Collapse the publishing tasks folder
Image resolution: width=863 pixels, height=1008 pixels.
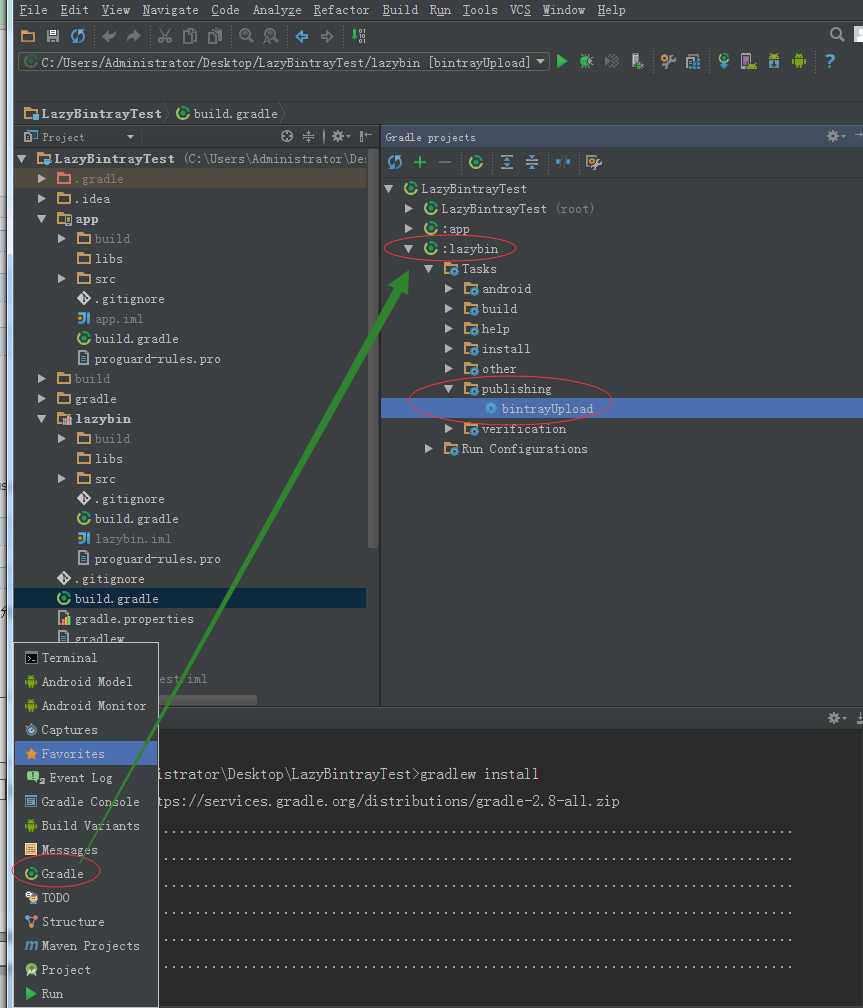[x=448, y=388]
